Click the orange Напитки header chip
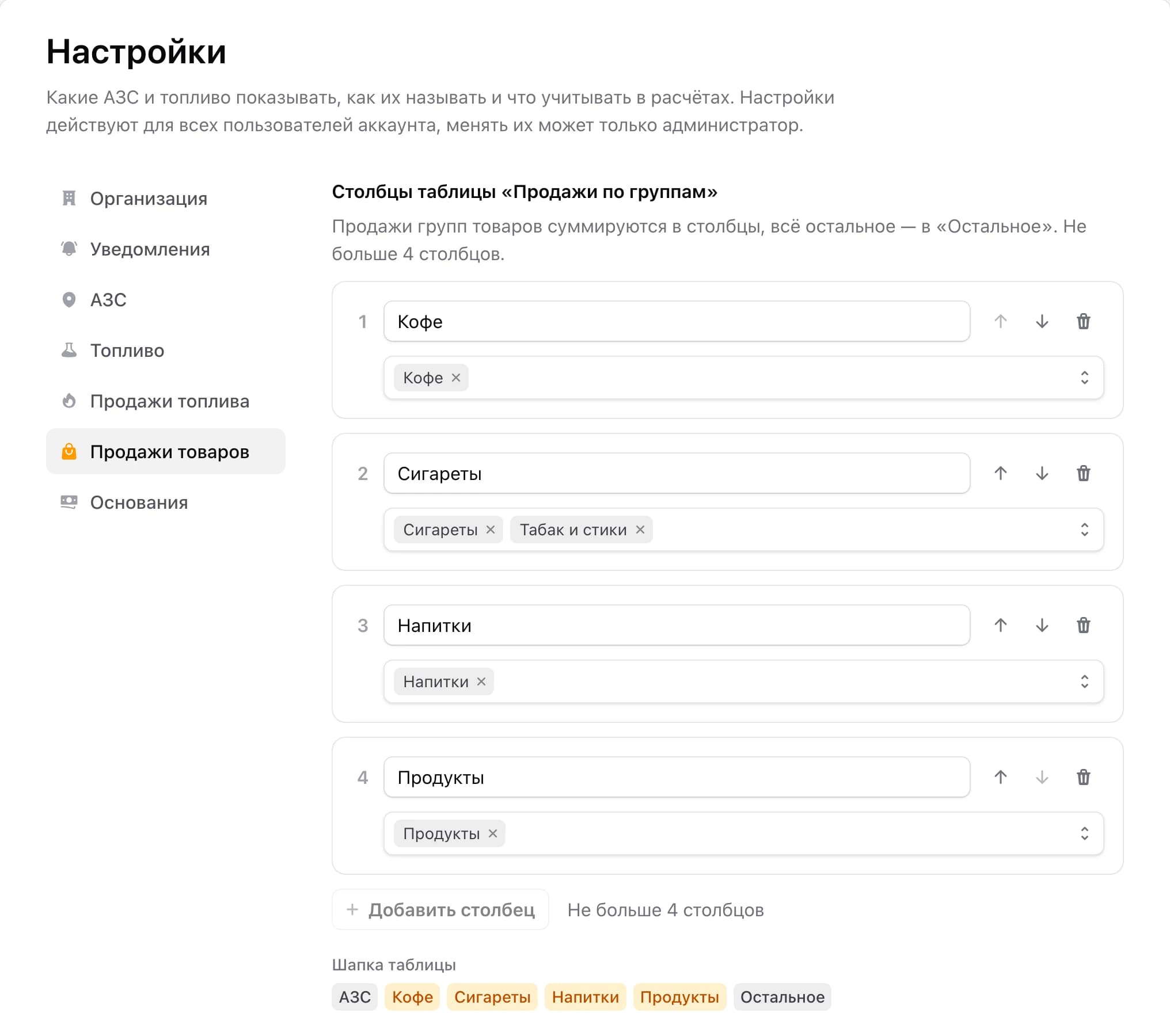The image size is (1170, 1036). [586, 997]
